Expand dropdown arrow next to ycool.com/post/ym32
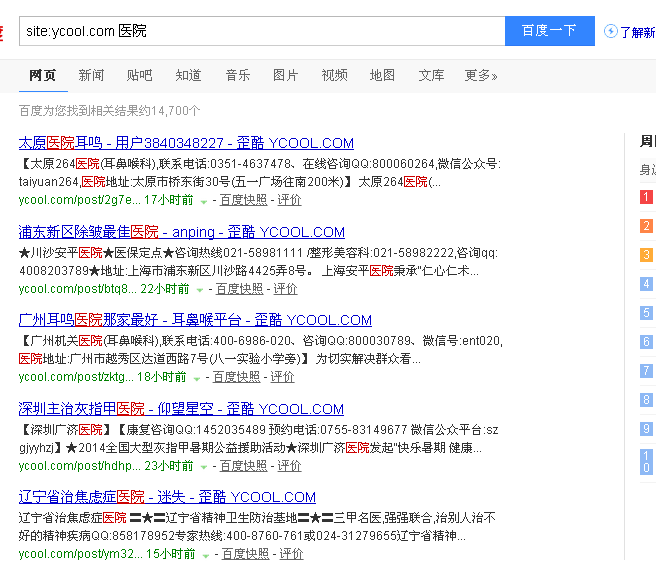 pyautogui.click(x=205, y=555)
